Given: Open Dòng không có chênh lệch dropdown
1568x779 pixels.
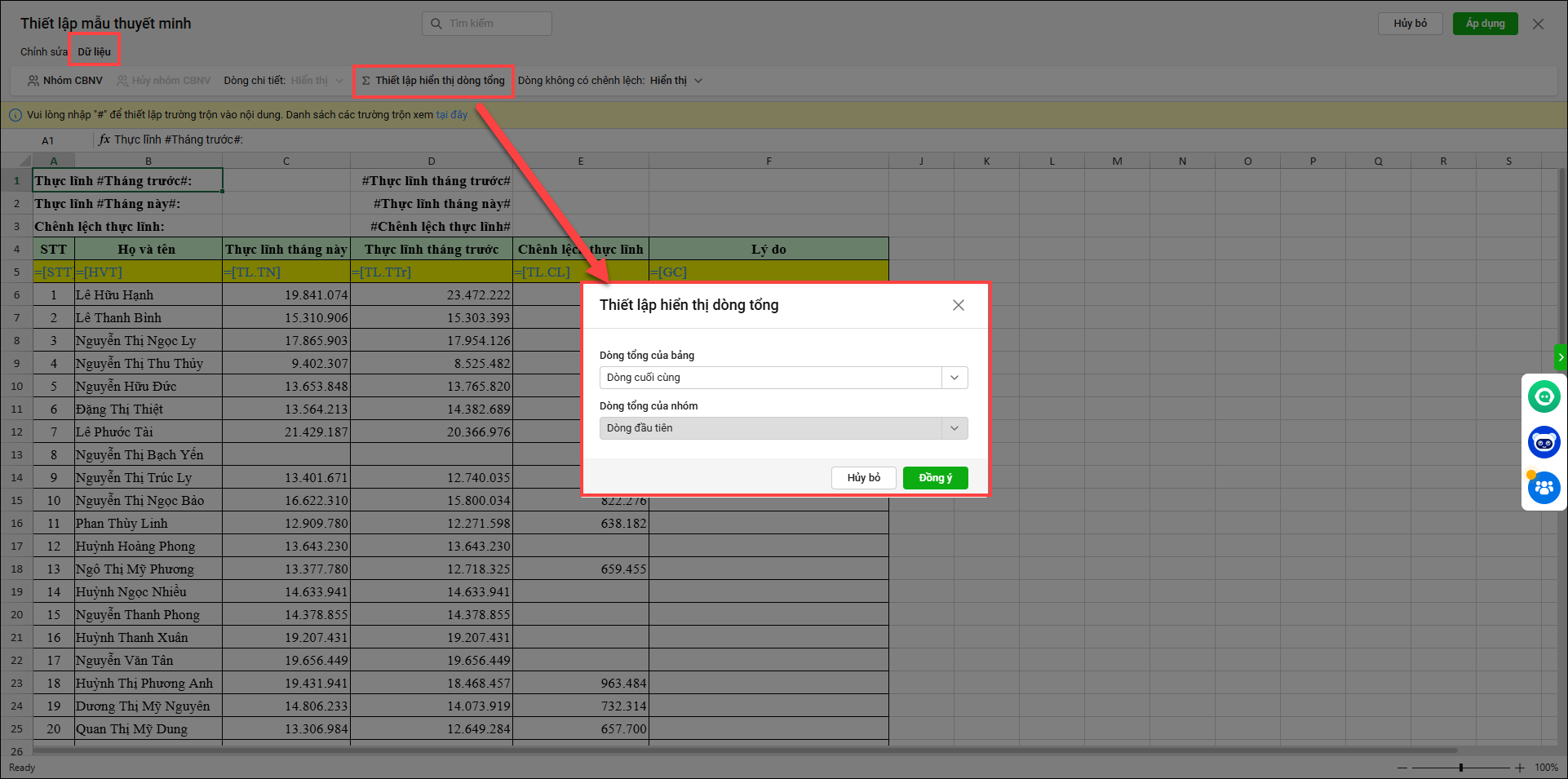Looking at the screenshot, I should pyautogui.click(x=698, y=81).
